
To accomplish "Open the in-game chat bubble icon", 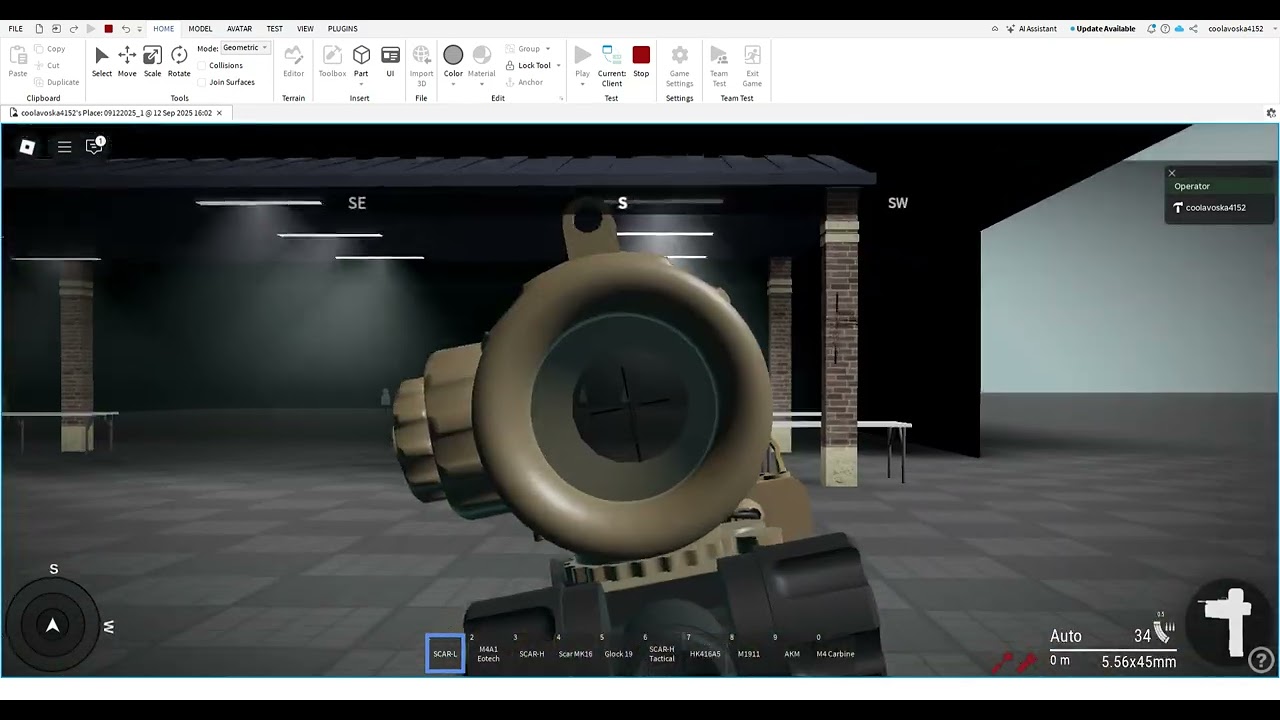I will [94, 146].
